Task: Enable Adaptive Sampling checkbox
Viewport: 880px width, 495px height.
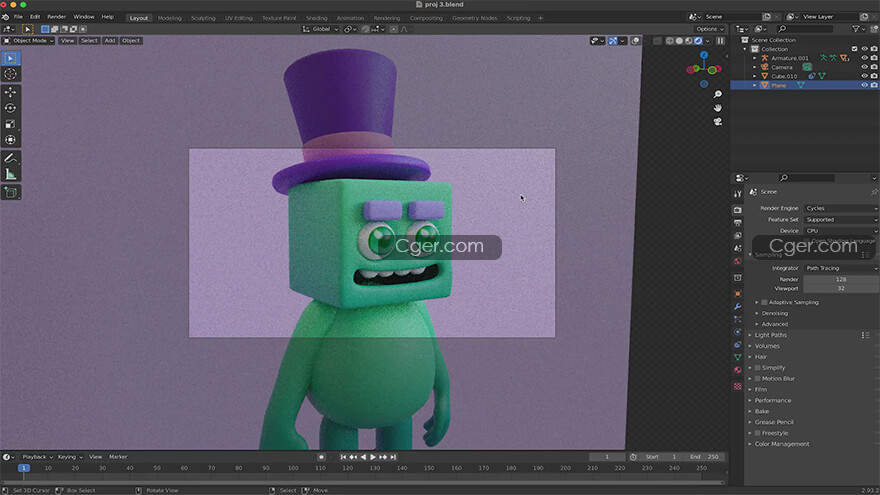Action: tap(764, 302)
